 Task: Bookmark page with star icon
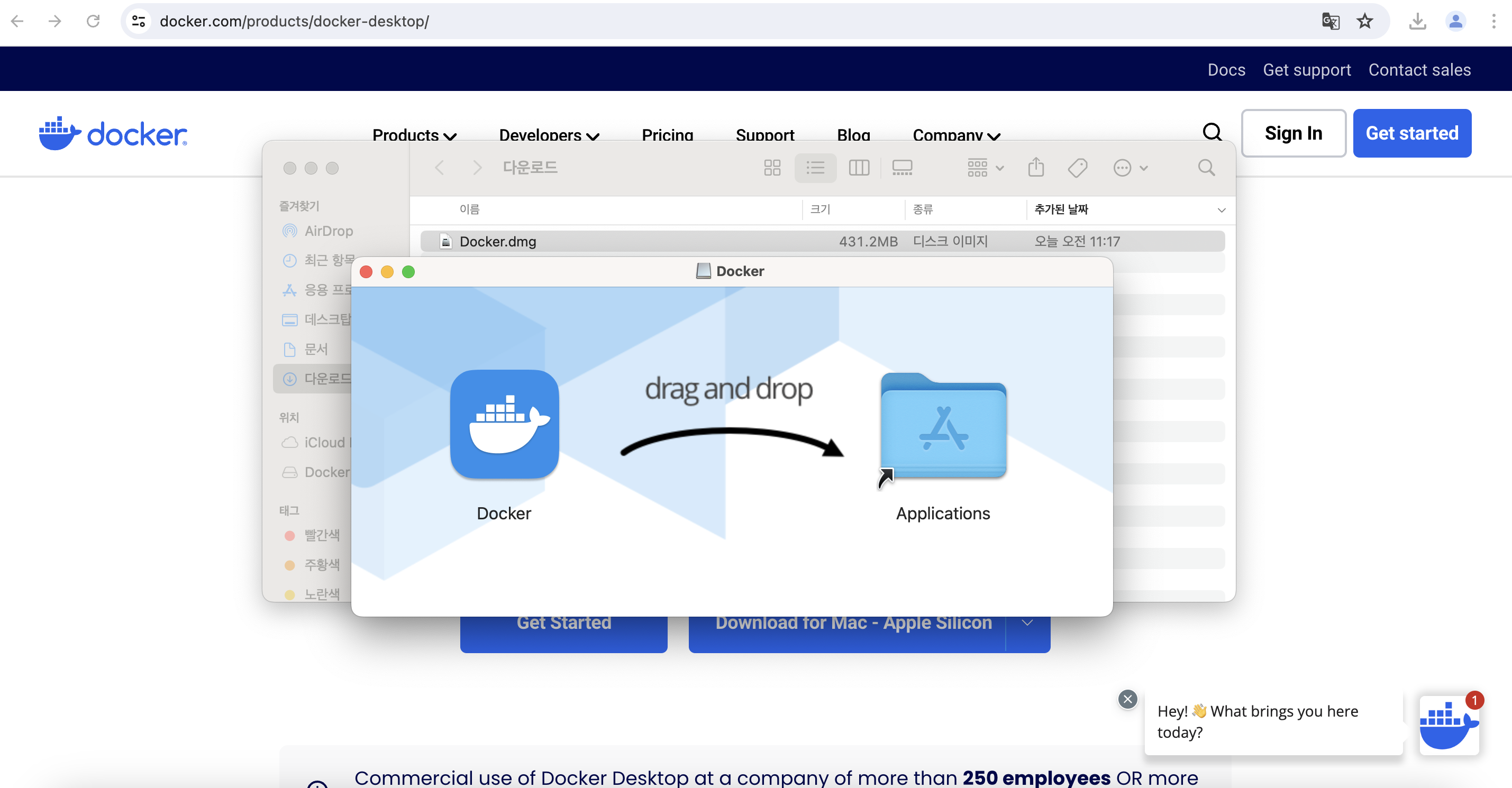[1365, 22]
